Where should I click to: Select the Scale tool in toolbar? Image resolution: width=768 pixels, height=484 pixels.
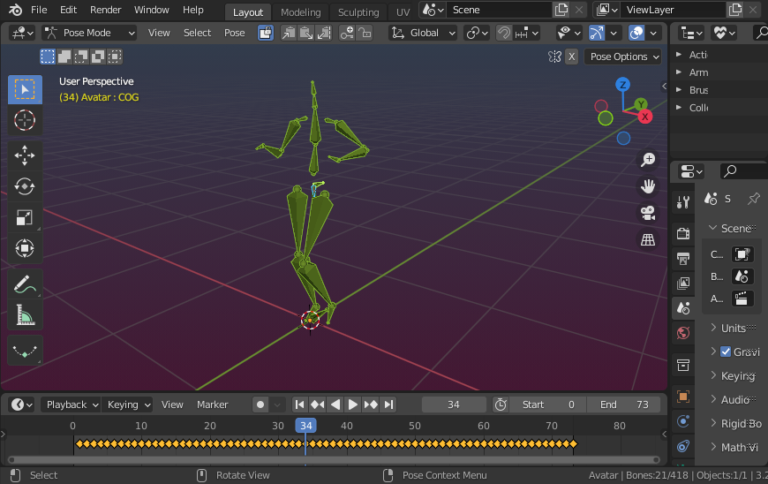point(25,217)
